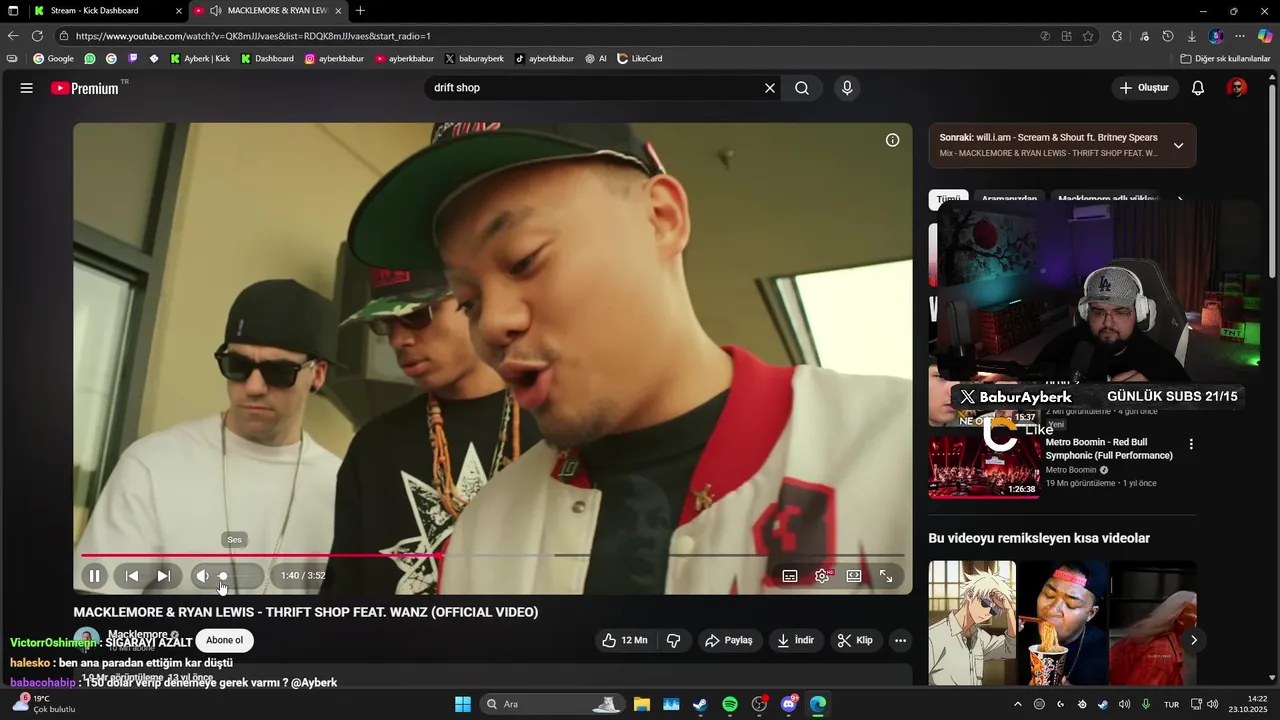Screen dimensions: 1280x720
Task: Open more actions menu under video
Action: tap(900, 640)
